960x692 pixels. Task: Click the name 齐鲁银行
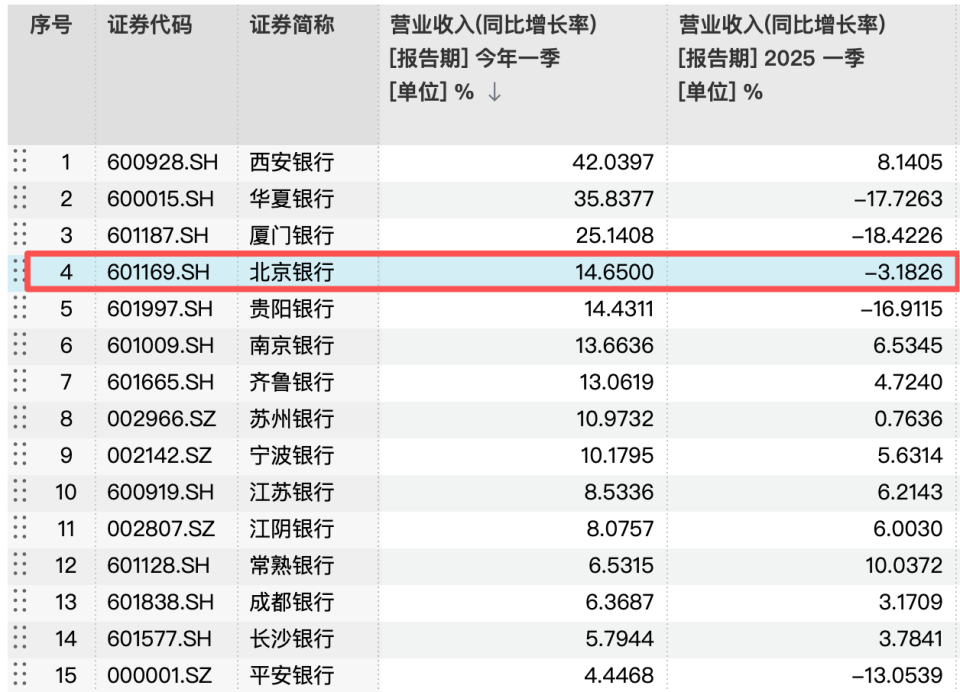pyautogui.click(x=292, y=382)
